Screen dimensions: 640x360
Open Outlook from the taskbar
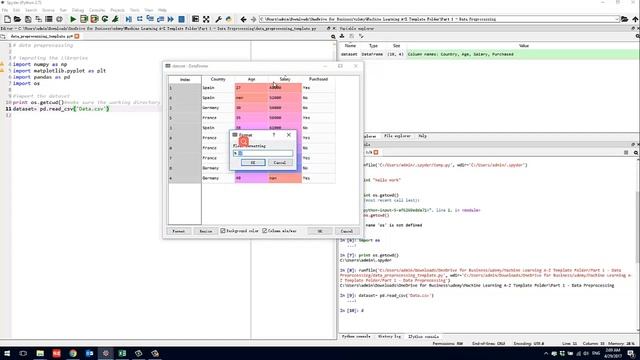point(89,353)
